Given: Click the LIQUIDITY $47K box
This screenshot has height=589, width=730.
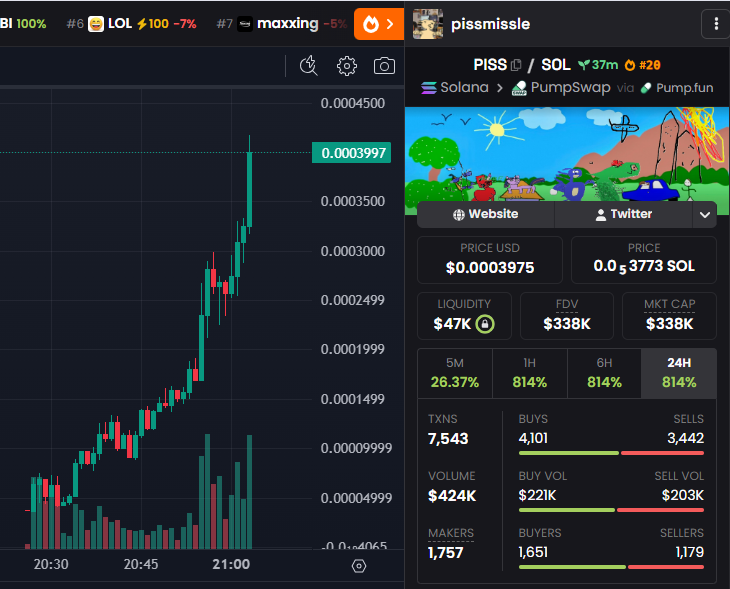Looking at the screenshot, I should click(x=464, y=316).
